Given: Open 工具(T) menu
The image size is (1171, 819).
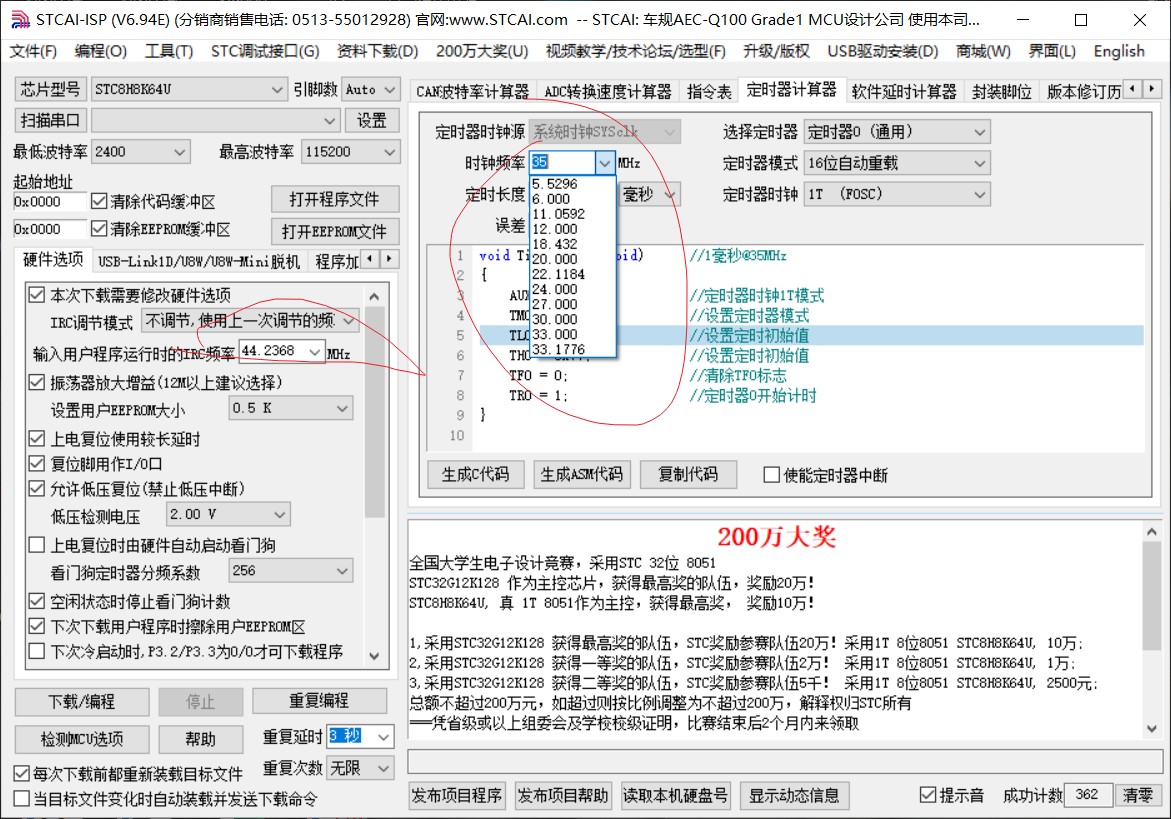Looking at the screenshot, I should [x=169, y=51].
